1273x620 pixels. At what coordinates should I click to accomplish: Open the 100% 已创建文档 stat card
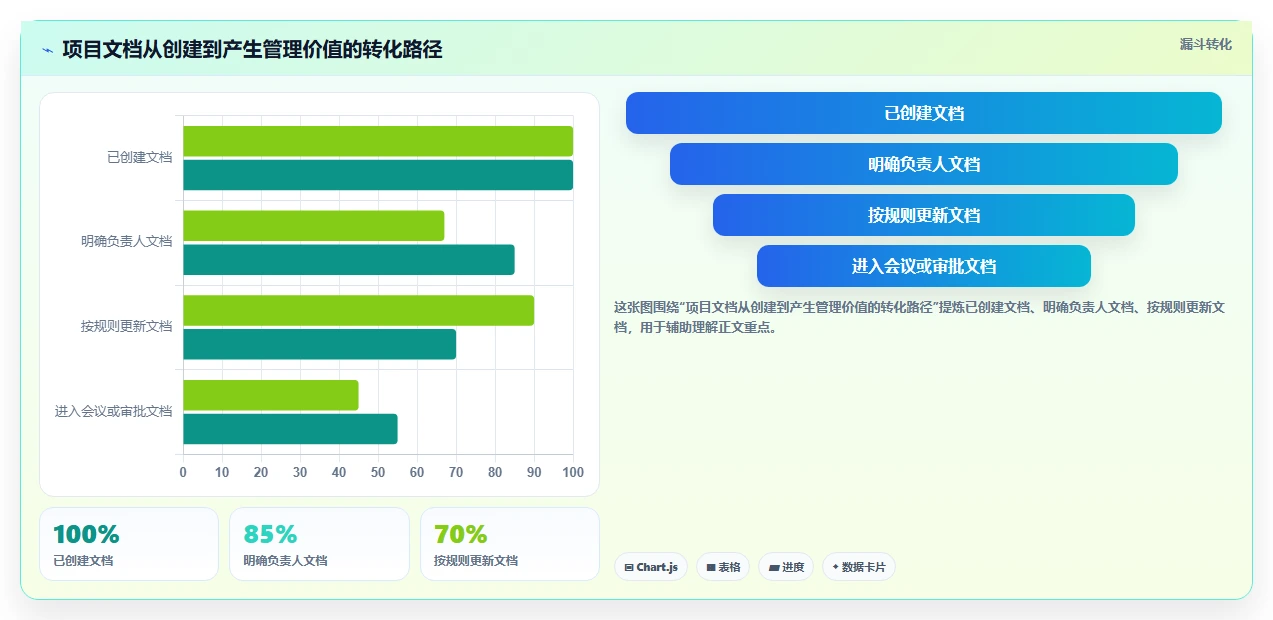129,544
